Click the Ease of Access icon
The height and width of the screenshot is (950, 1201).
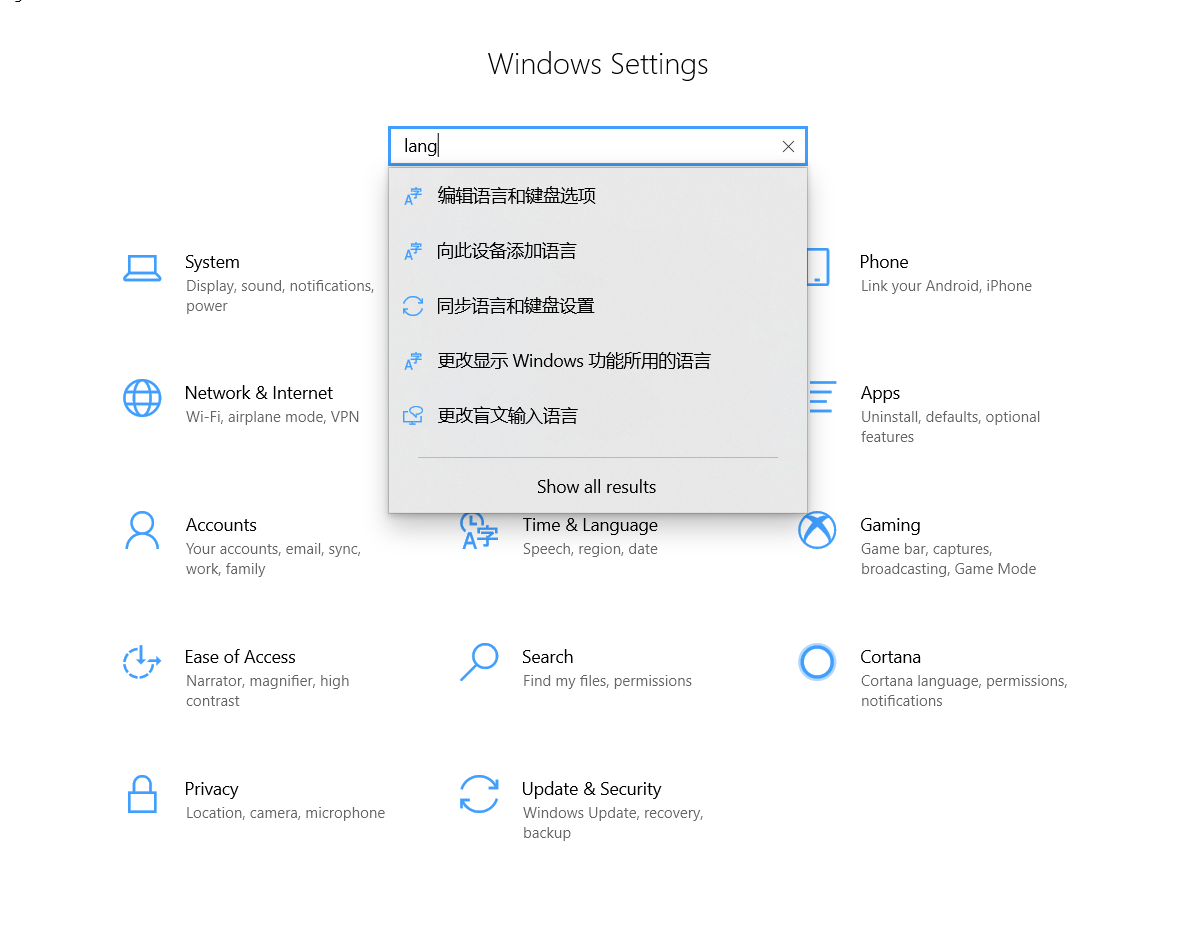coord(142,662)
